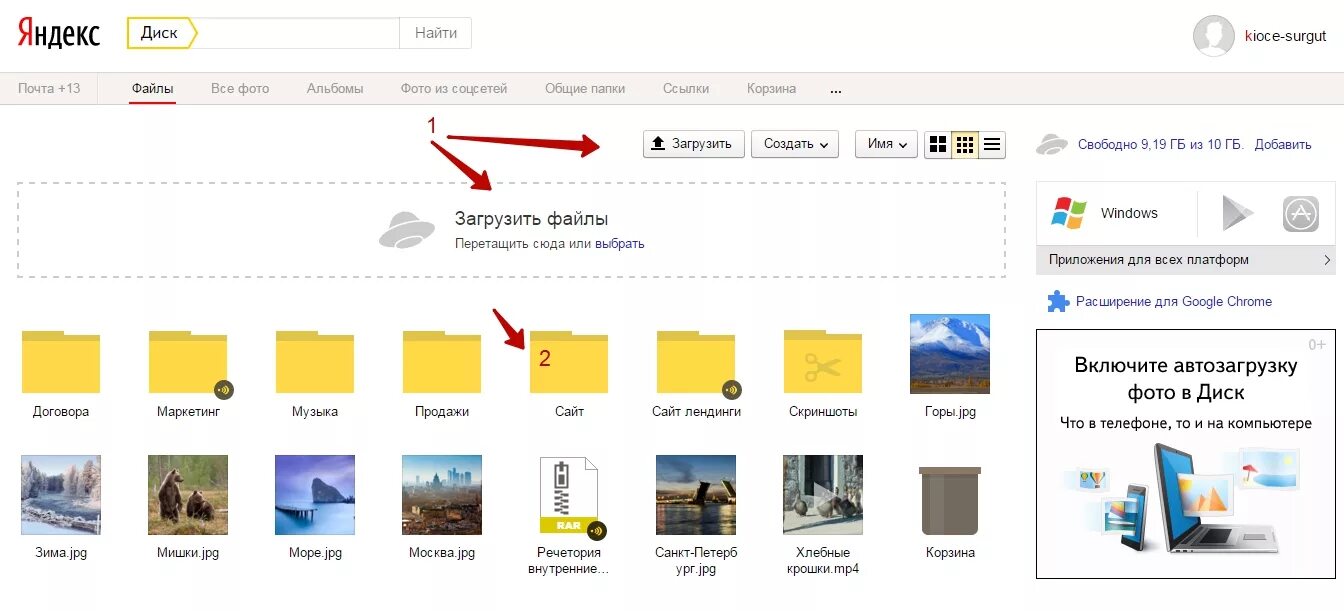Click the Windows app download icon
The height and width of the screenshot is (611, 1344).
1069,213
